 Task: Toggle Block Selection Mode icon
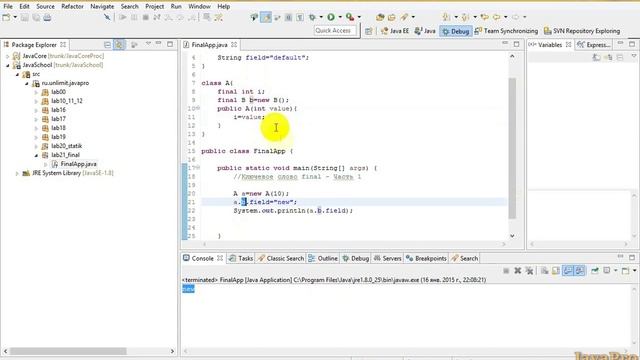(288, 17)
